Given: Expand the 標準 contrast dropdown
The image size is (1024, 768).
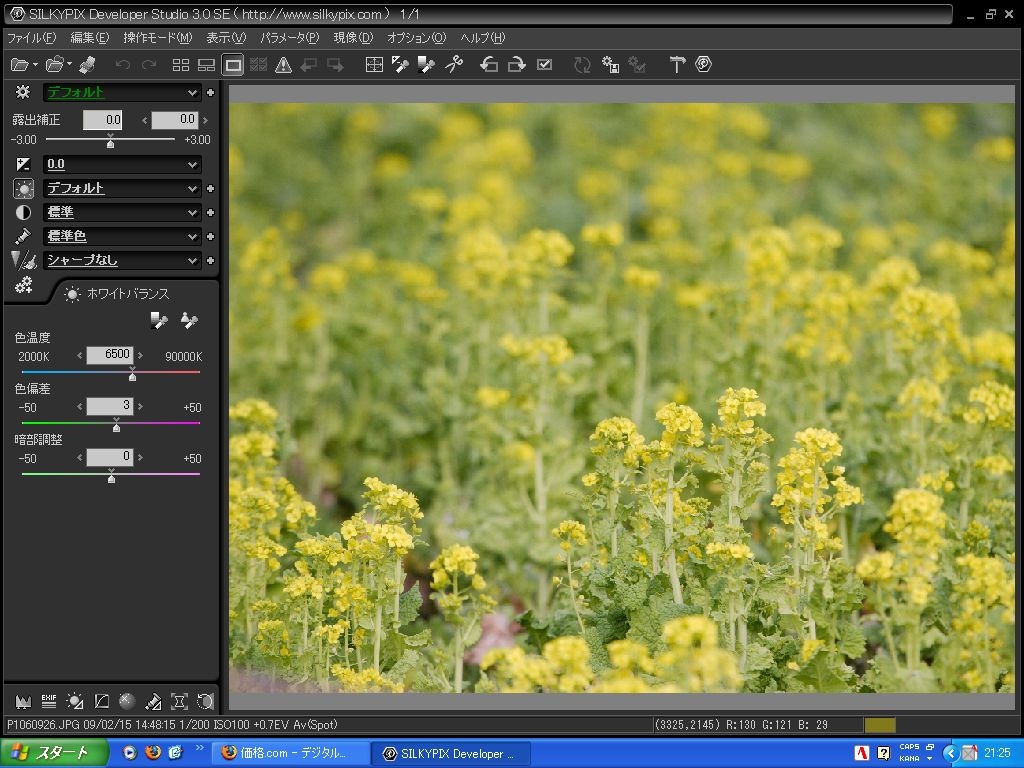Looking at the screenshot, I should click(193, 212).
